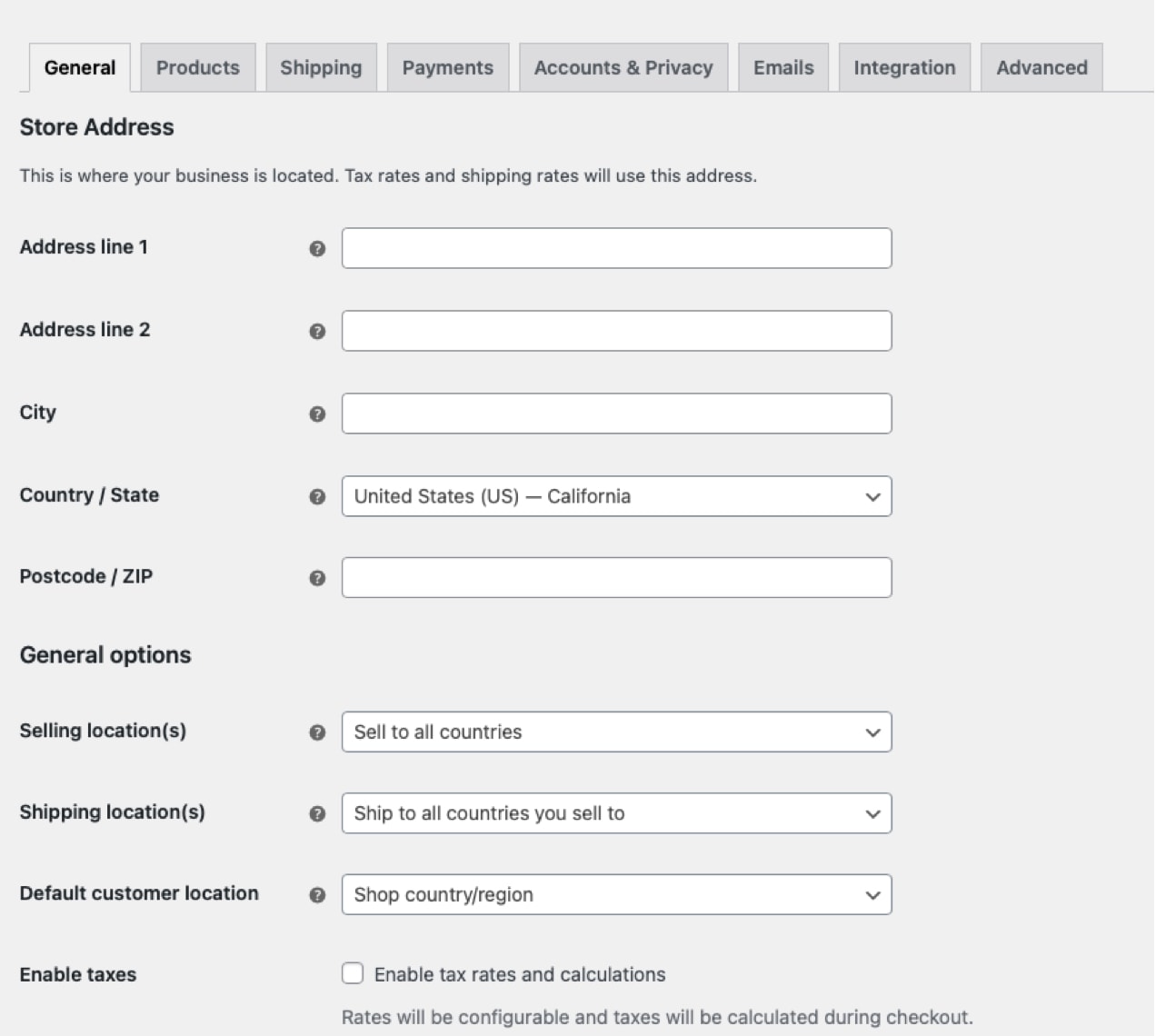Open the Selling location(s) dropdown
The image size is (1156, 1036).
(616, 732)
